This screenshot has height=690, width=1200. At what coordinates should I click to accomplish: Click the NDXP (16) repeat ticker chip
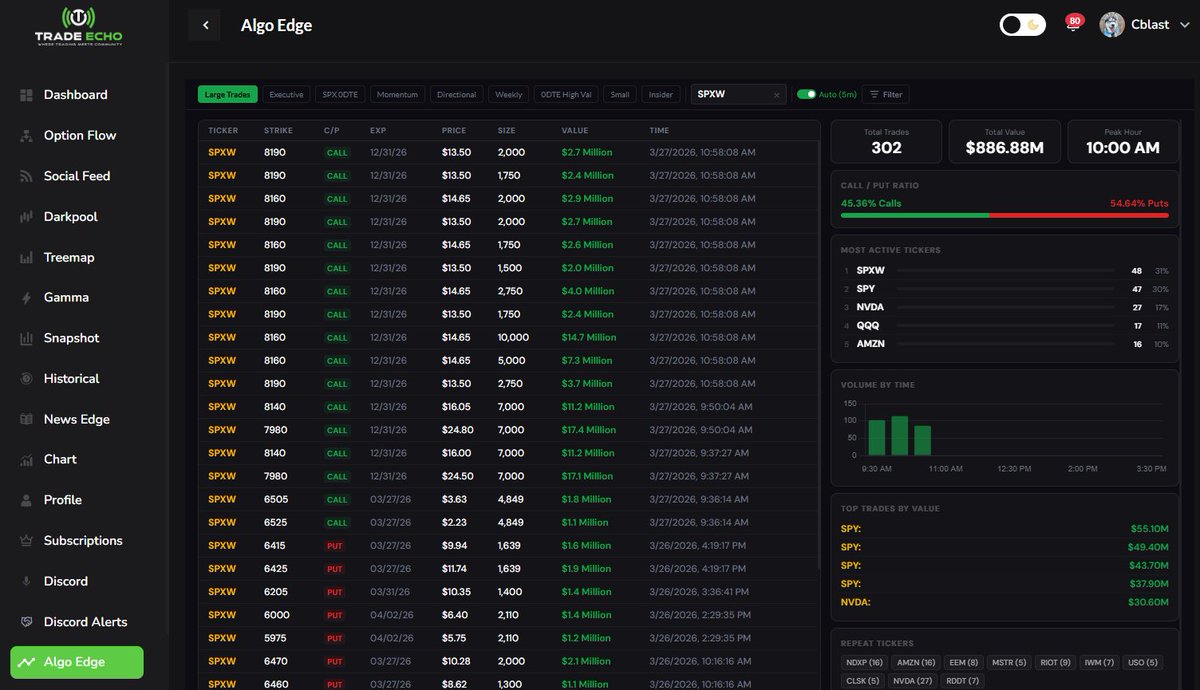tap(864, 662)
